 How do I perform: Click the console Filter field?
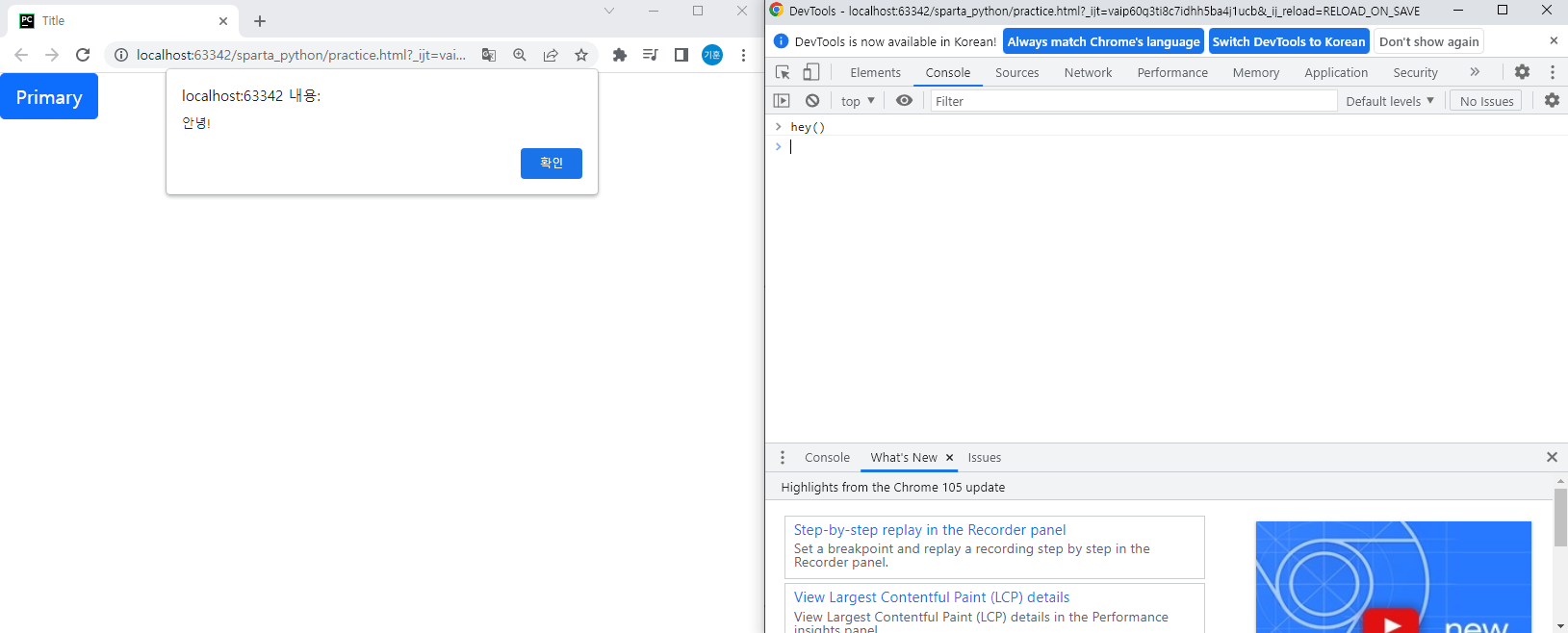tap(1134, 101)
